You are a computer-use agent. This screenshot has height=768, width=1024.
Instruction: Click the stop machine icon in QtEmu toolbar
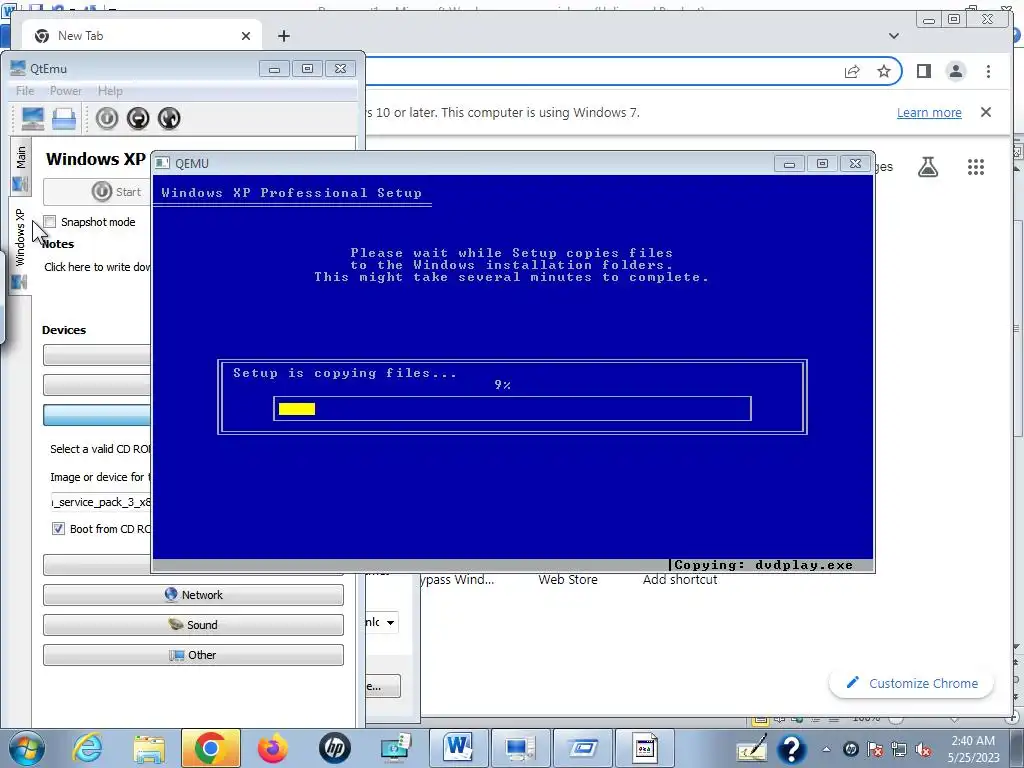138,118
